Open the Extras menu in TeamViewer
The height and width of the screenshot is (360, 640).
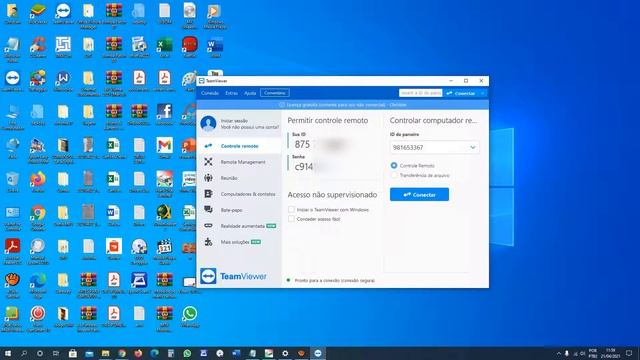[231, 93]
